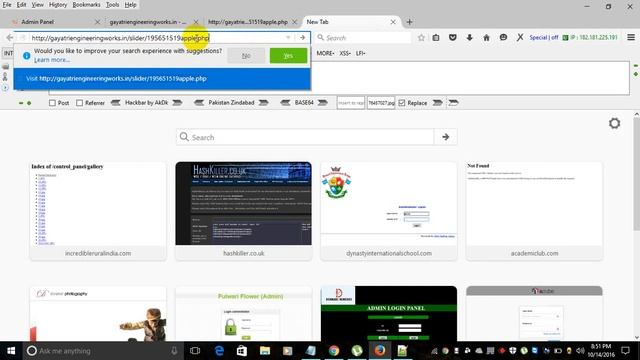The image size is (640, 360).
Task: Click the info icon in suggestion prompt
Action: [x=27, y=56]
